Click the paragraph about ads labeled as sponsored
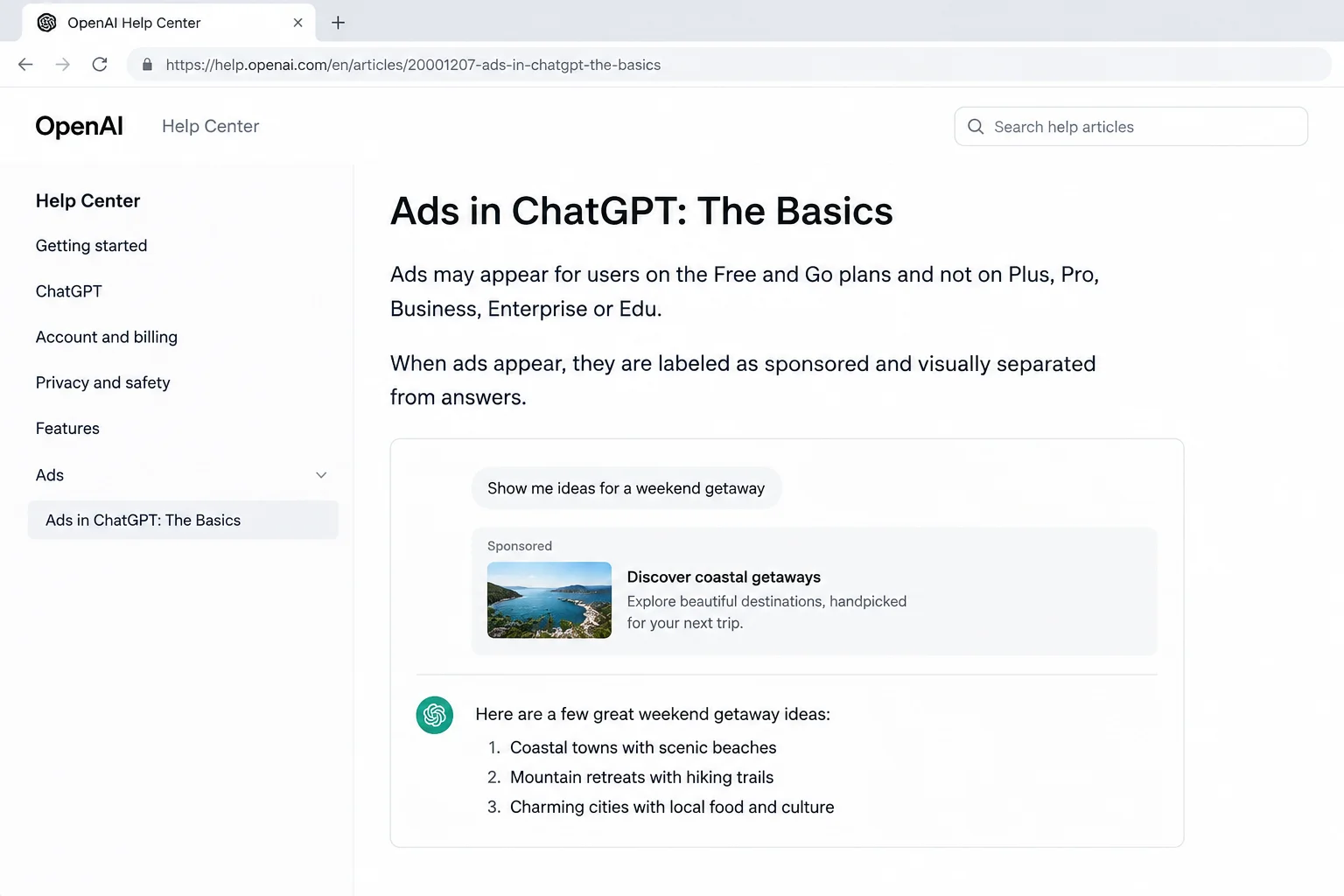This screenshot has width=1344, height=896. point(743,380)
